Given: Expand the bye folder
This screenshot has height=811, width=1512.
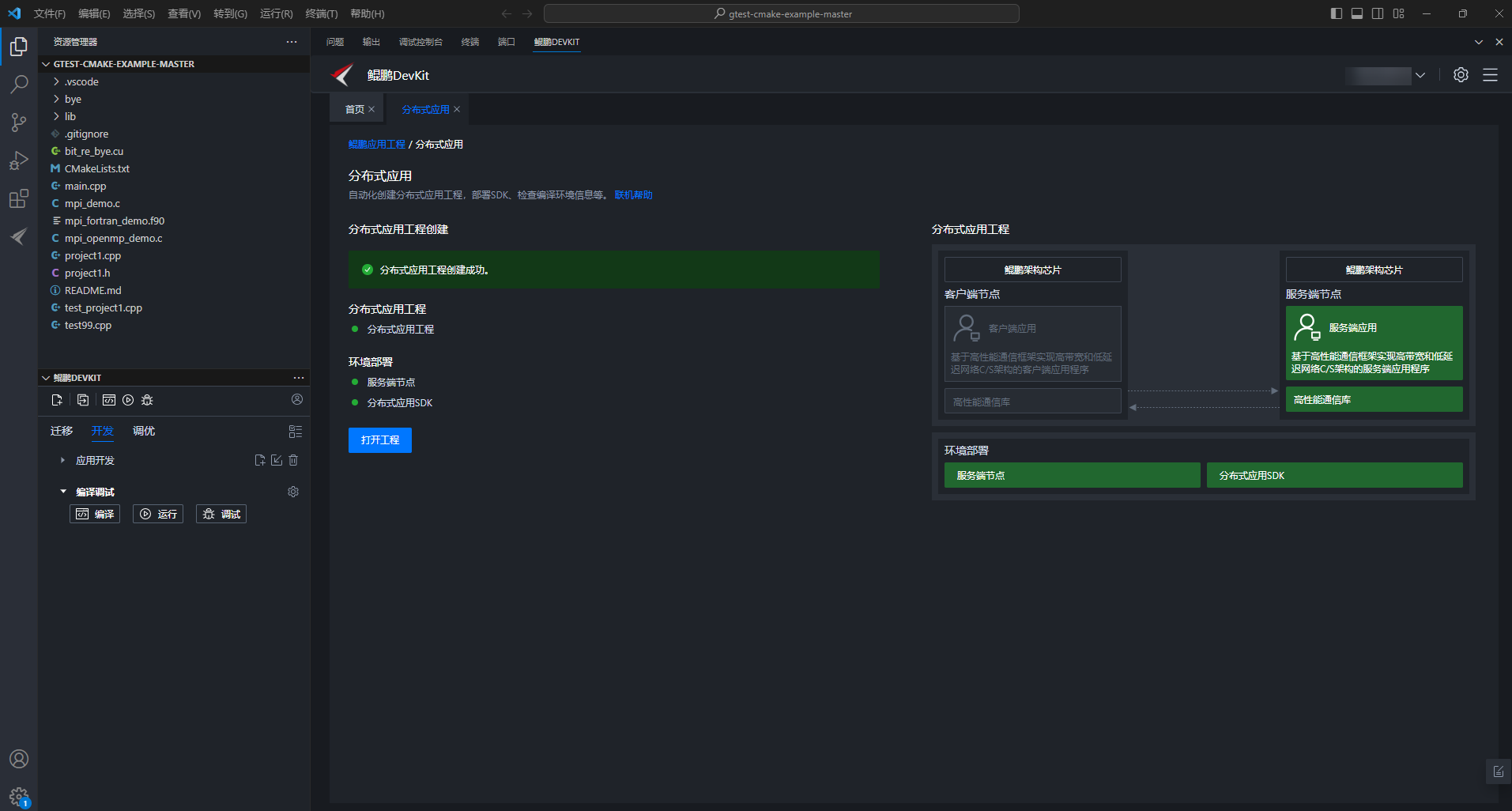Looking at the screenshot, I should pos(56,99).
